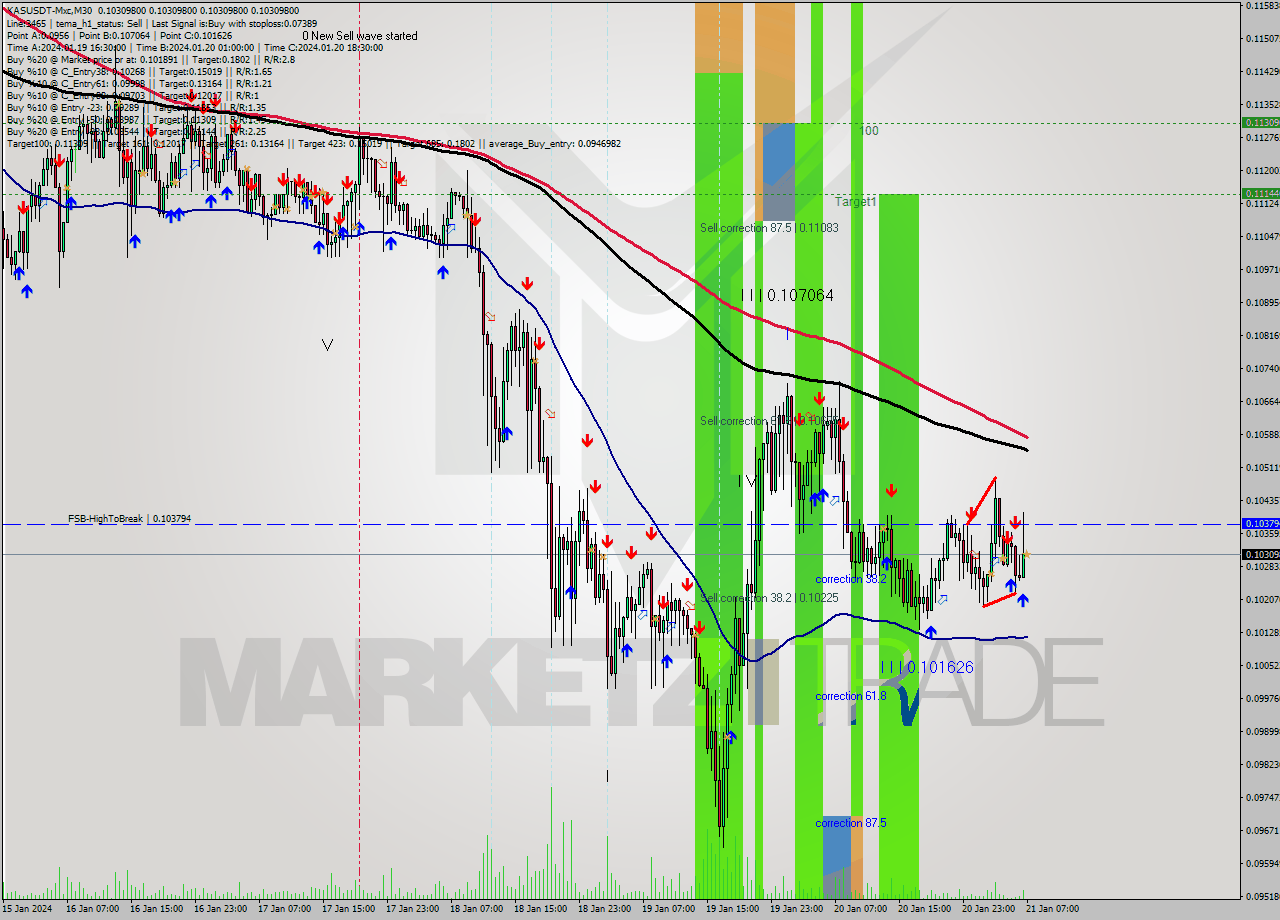Select 'Sell correction 38.2 | 0.10225' label
This screenshot has width=1280, height=920.
(769, 598)
